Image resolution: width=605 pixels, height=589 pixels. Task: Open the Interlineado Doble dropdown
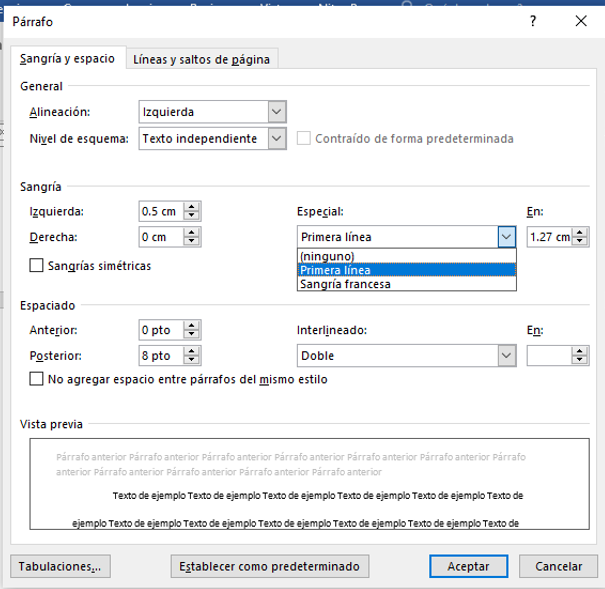coord(506,356)
